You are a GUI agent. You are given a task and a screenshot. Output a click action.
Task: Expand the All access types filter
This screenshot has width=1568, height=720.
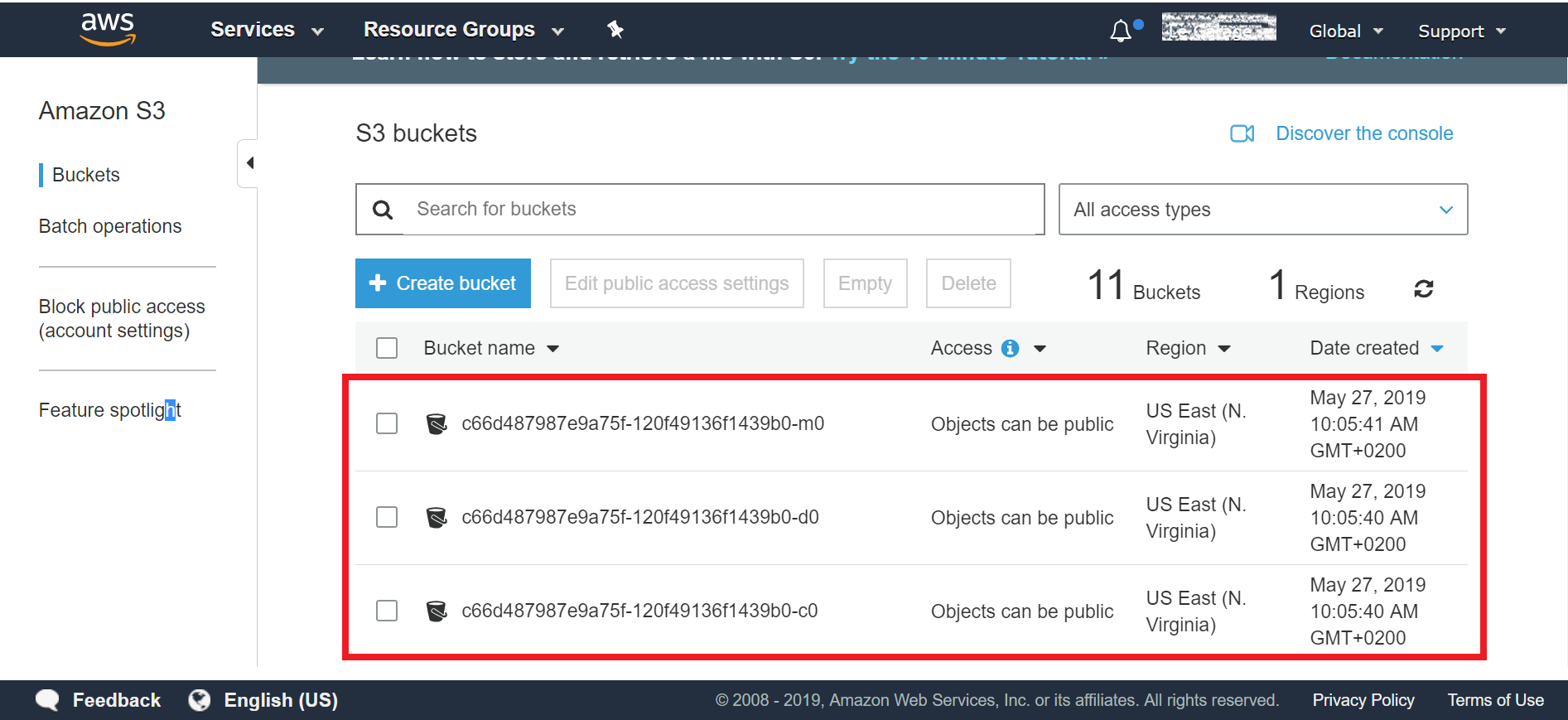(x=1263, y=210)
